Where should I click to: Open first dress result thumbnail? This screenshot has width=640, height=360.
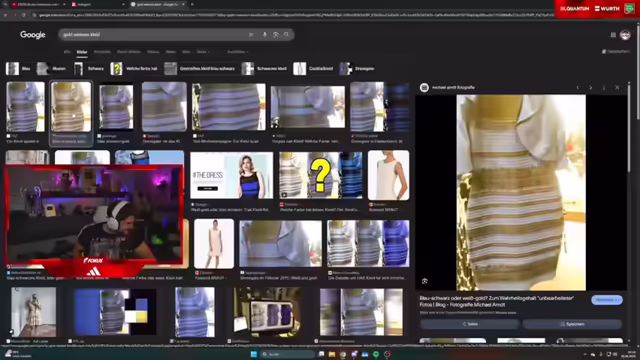click(x=25, y=107)
